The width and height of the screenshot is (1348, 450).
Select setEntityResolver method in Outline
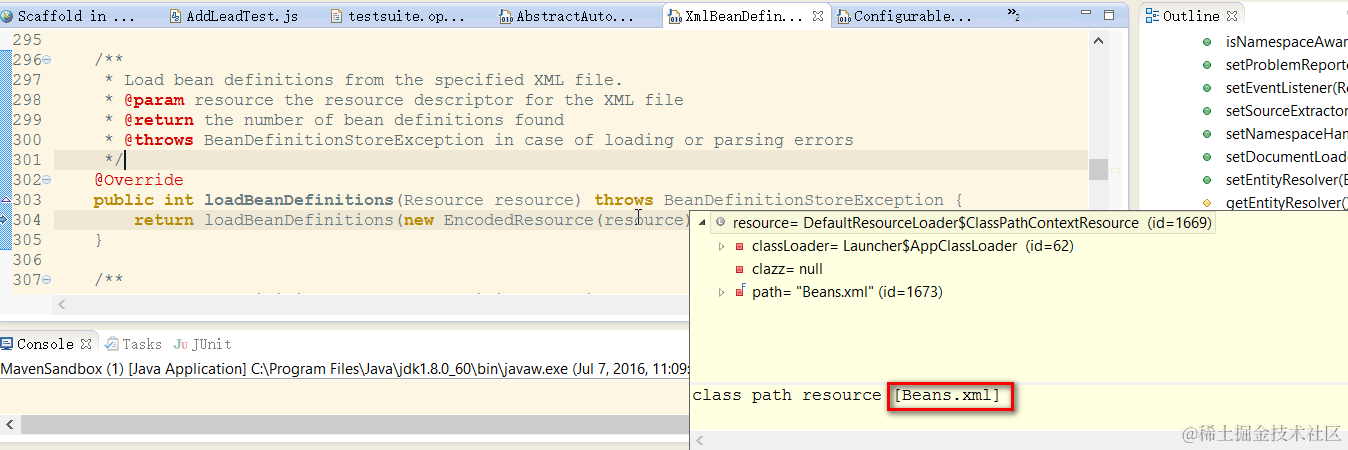1286,180
